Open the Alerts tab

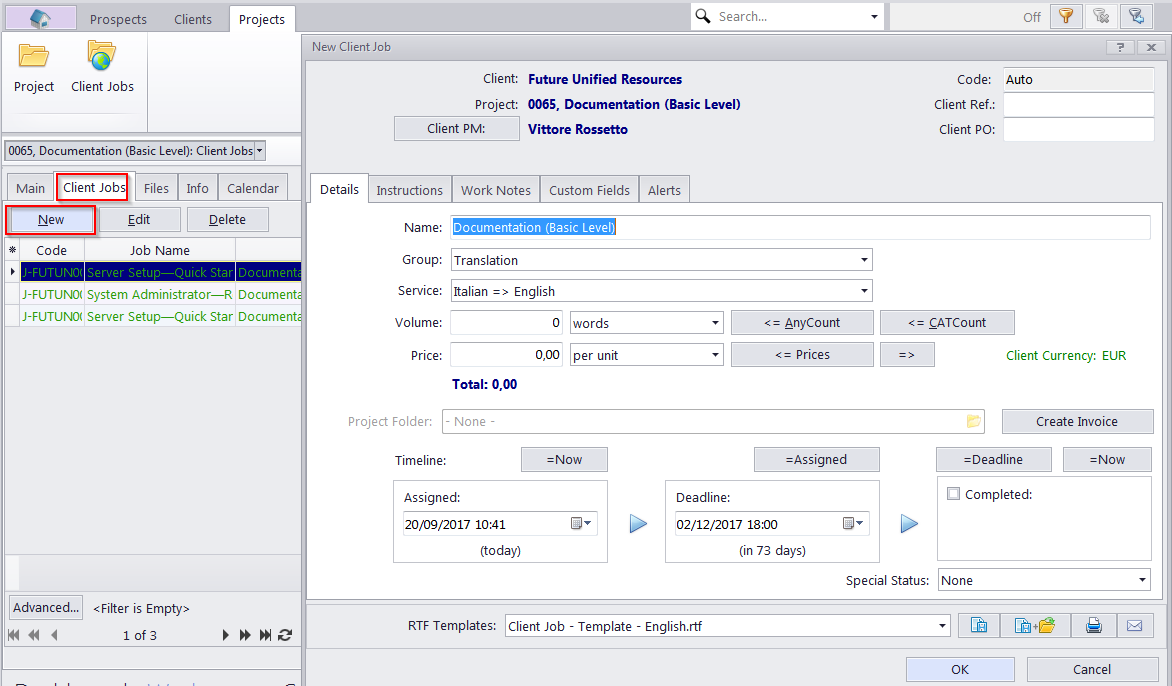click(664, 190)
